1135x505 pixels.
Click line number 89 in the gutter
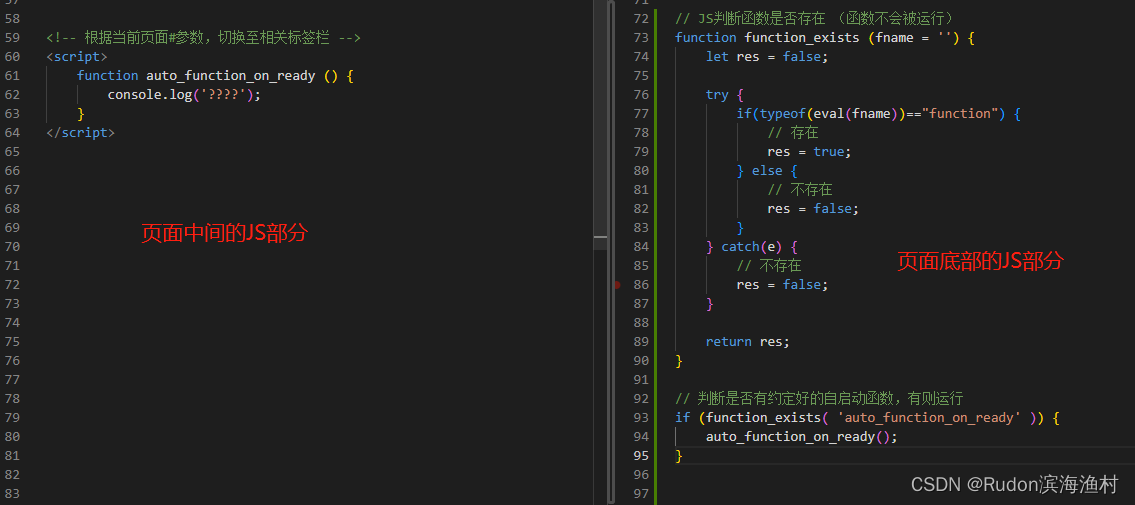click(x=641, y=341)
